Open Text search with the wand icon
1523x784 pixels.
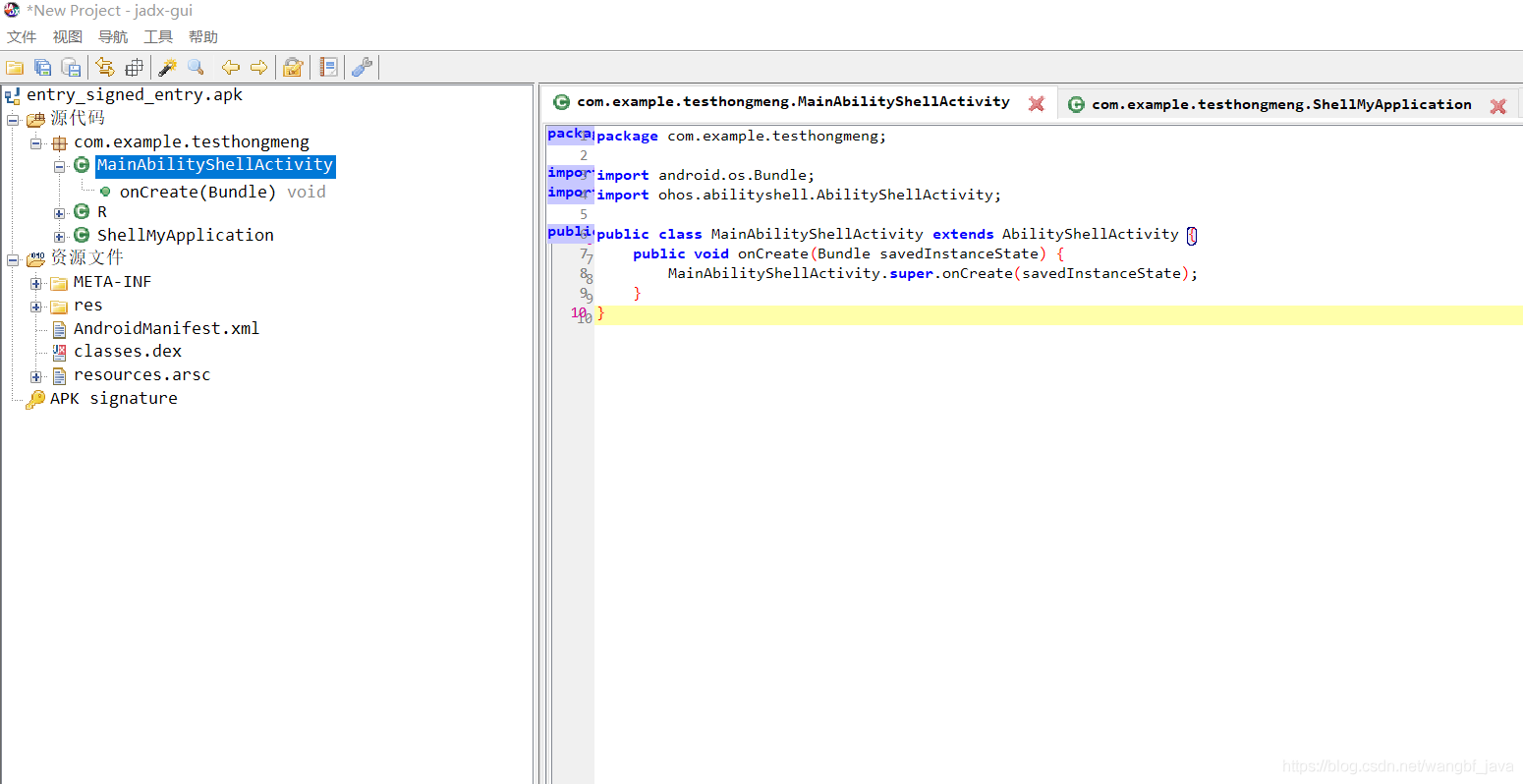pos(168,67)
